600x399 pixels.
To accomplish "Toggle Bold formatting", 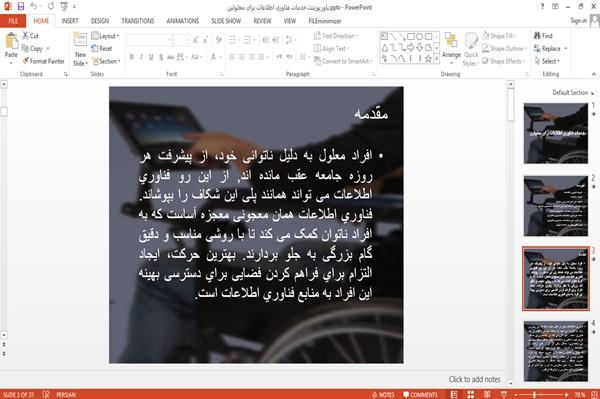I will pyautogui.click(x=132, y=57).
